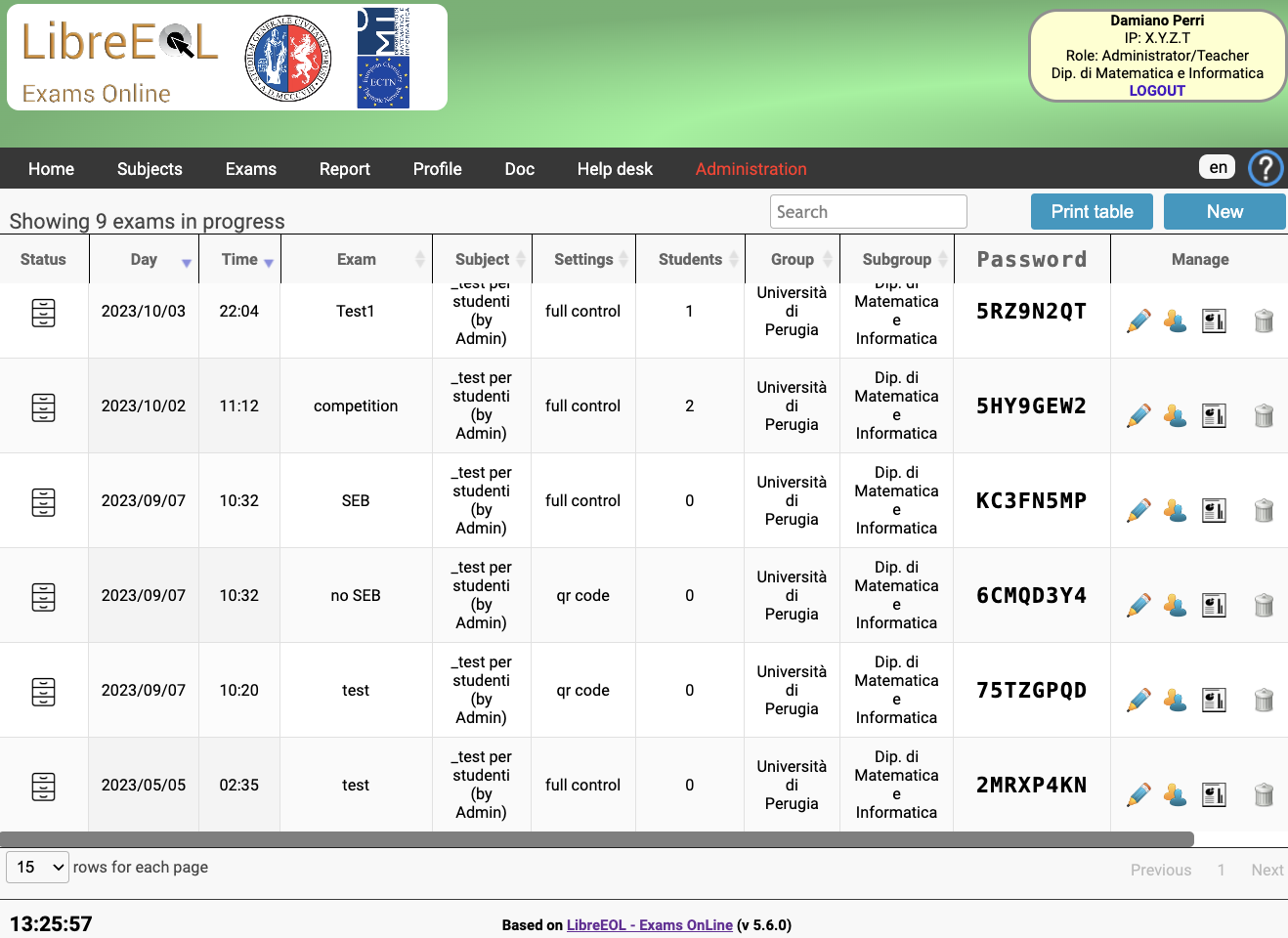
Task: Sort by the Subgroup column header
Action: click(896, 260)
